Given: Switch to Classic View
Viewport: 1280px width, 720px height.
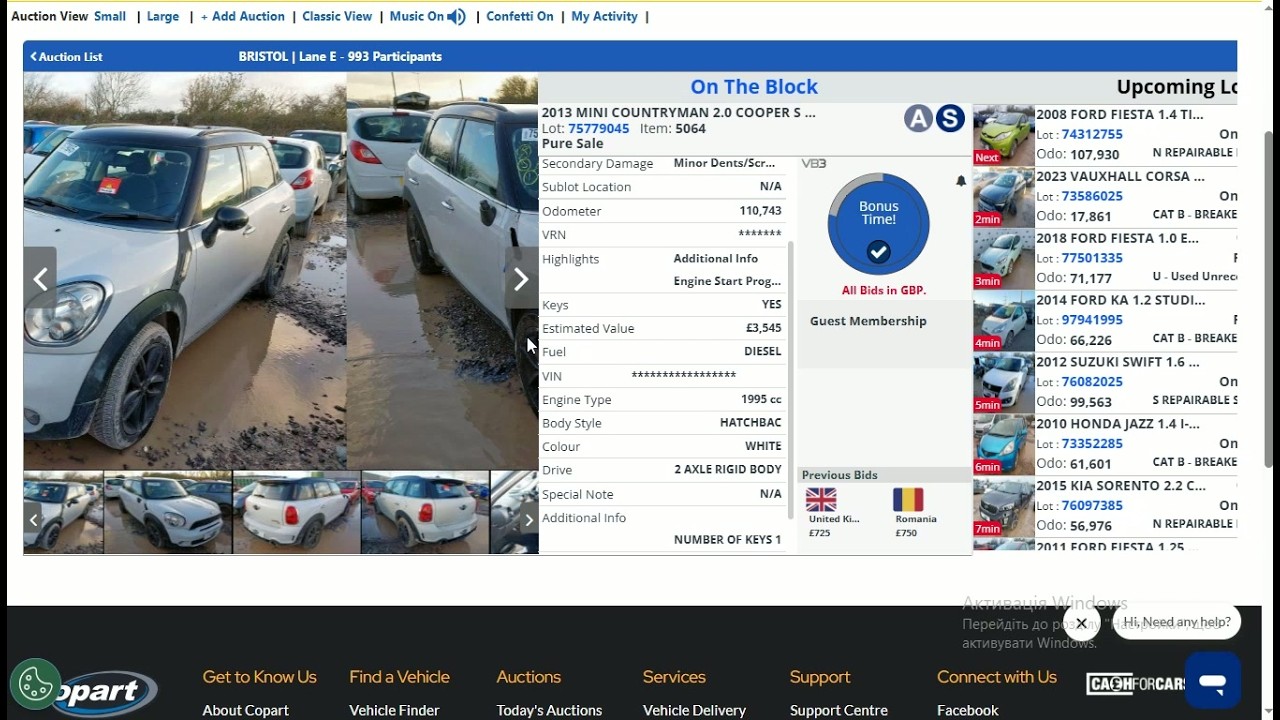Looking at the screenshot, I should coord(337,16).
